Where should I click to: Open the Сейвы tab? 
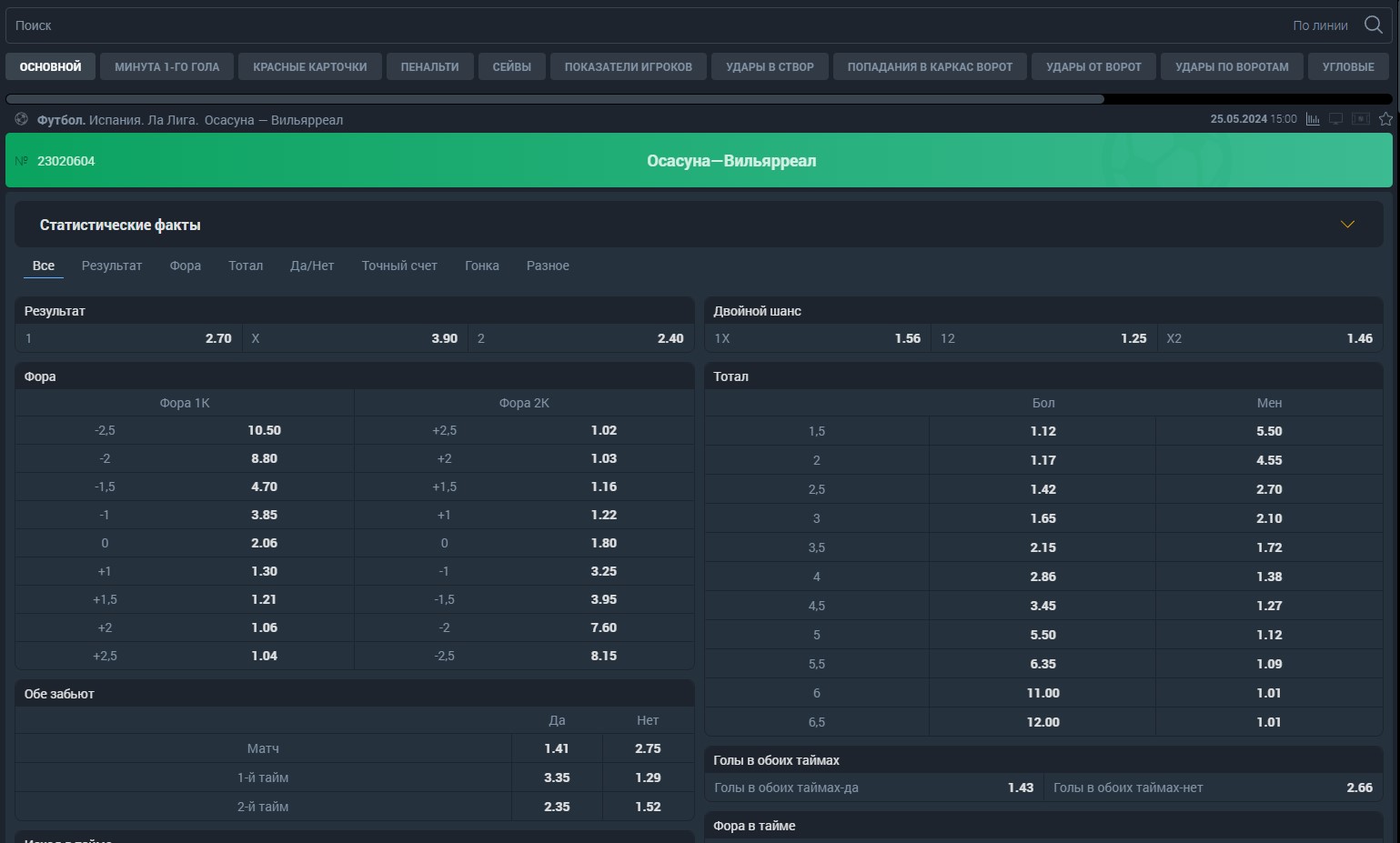(511, 66)
